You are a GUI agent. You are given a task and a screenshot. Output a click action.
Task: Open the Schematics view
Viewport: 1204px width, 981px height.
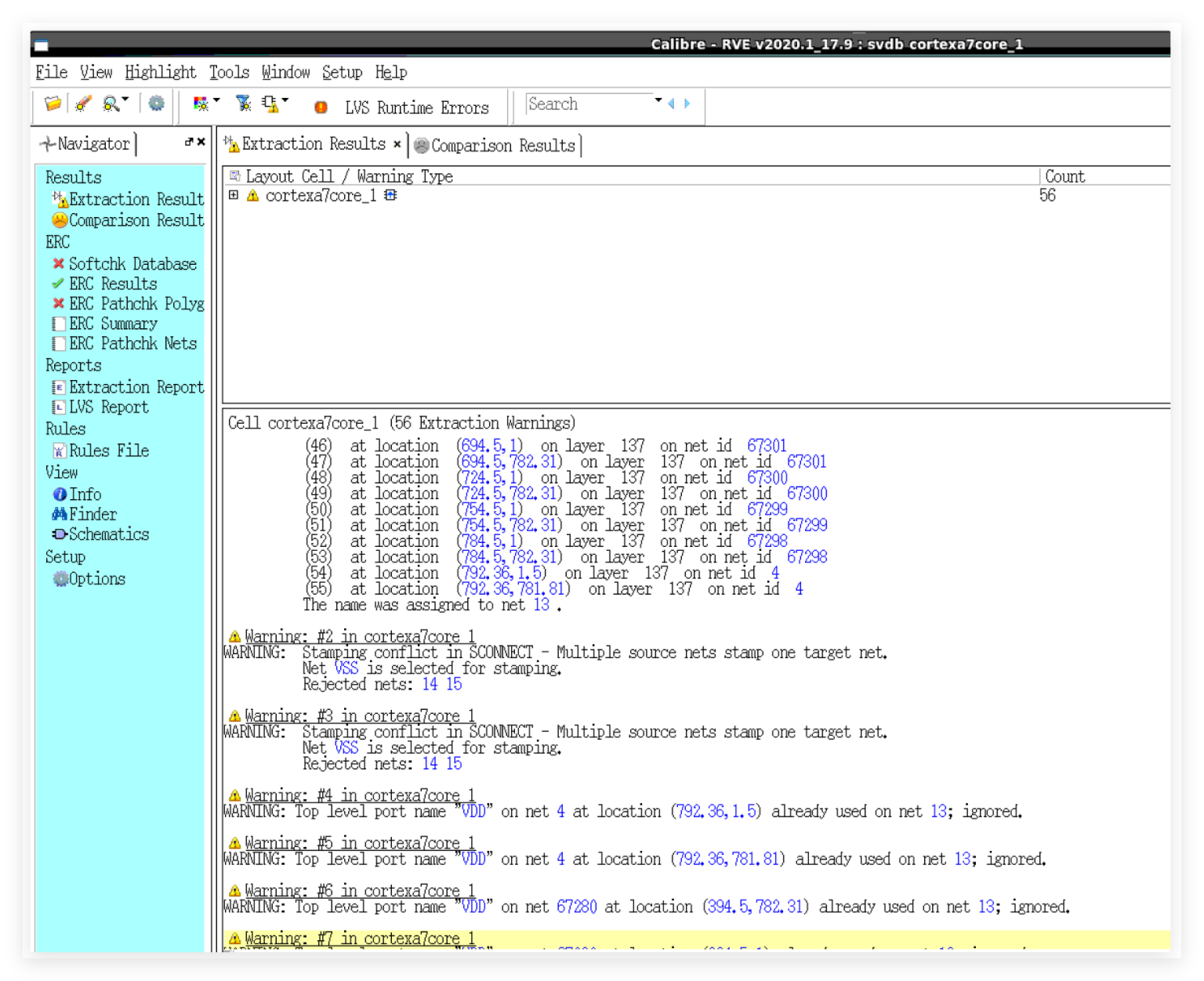[x=101, y=534]
